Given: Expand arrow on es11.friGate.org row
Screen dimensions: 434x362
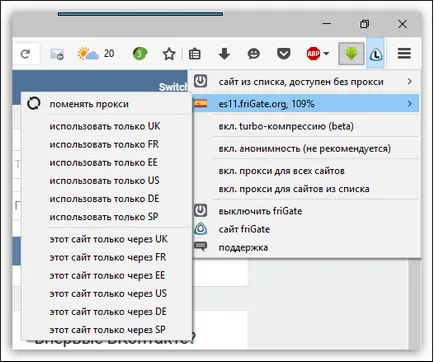Looking at the screenshot, I should [410, 104].
